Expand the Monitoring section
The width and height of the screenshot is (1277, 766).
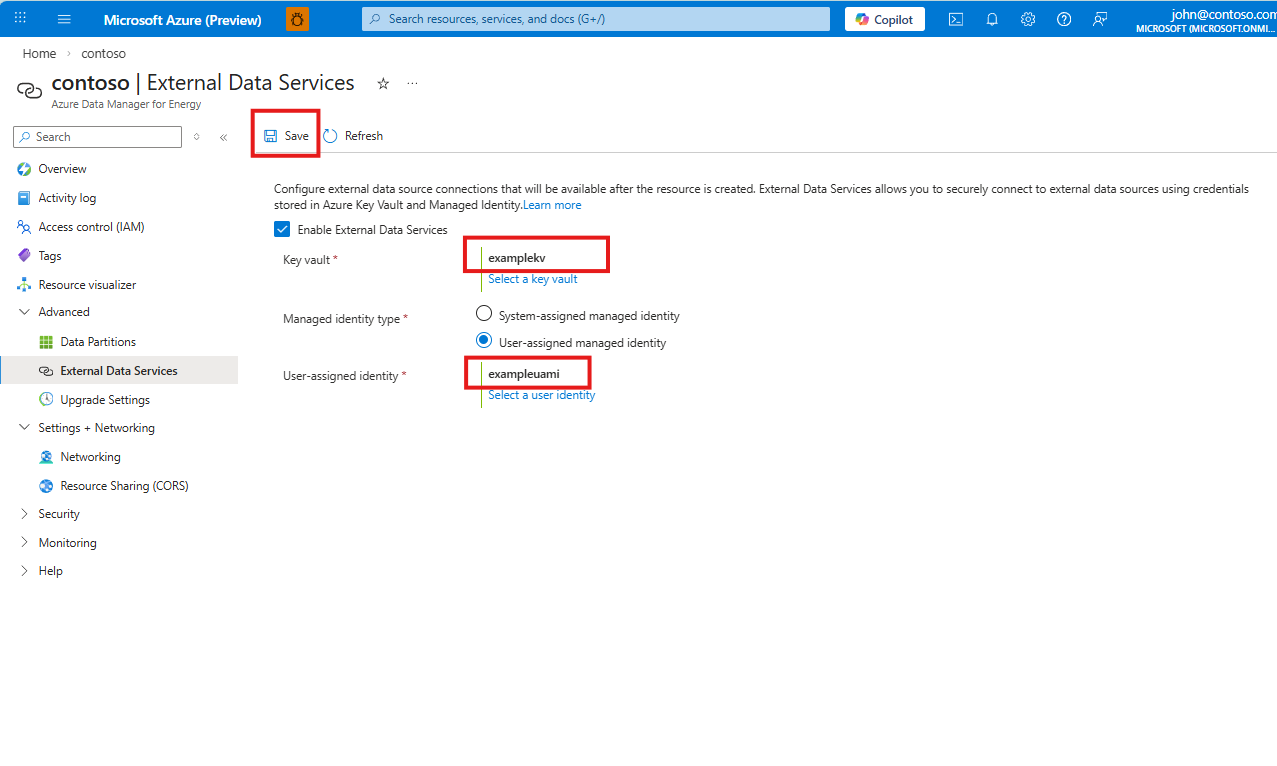(25, 543)
